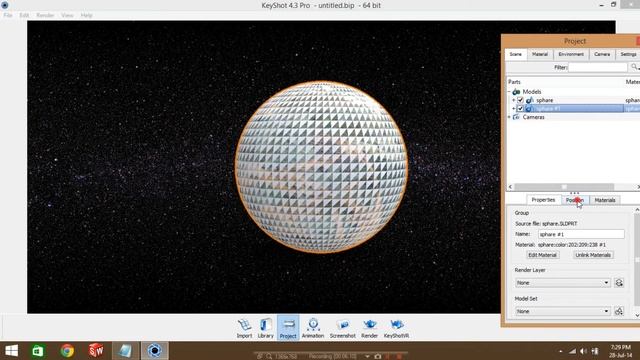
Task: Click the network signal icon in the system tray
Action: (x=573, y=351)
